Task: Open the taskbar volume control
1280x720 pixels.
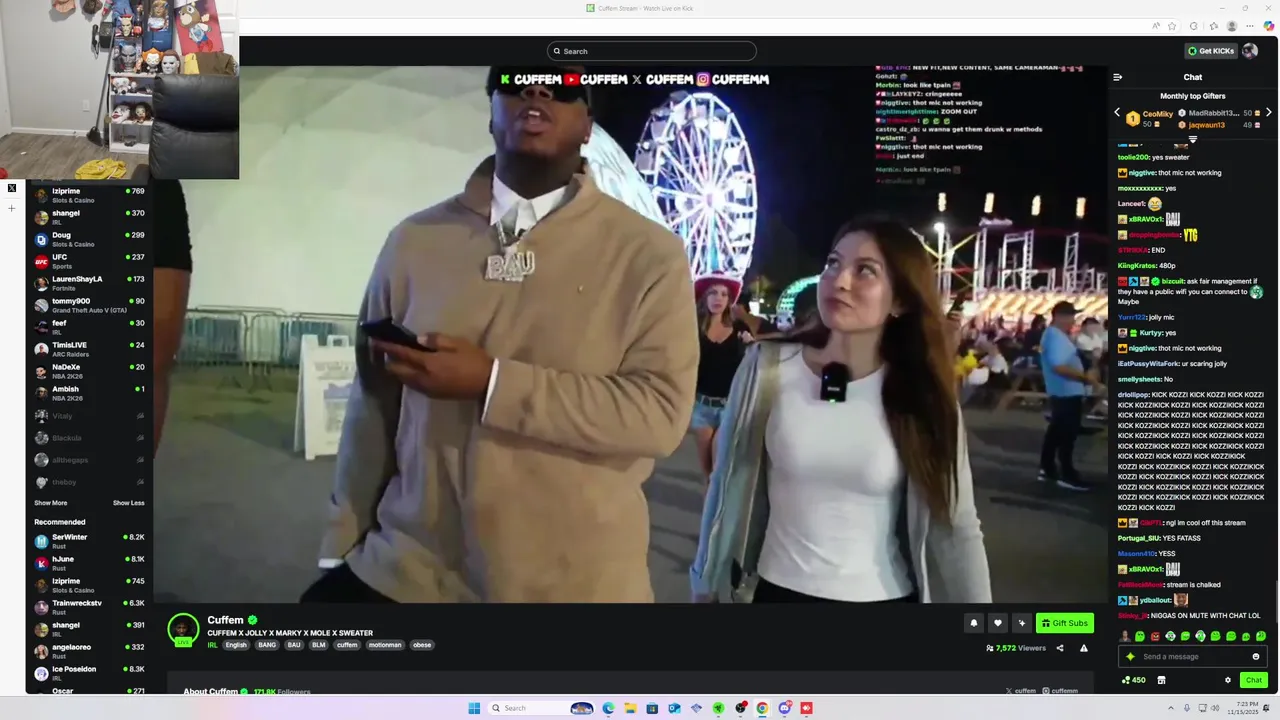Action: [1216, 708]
